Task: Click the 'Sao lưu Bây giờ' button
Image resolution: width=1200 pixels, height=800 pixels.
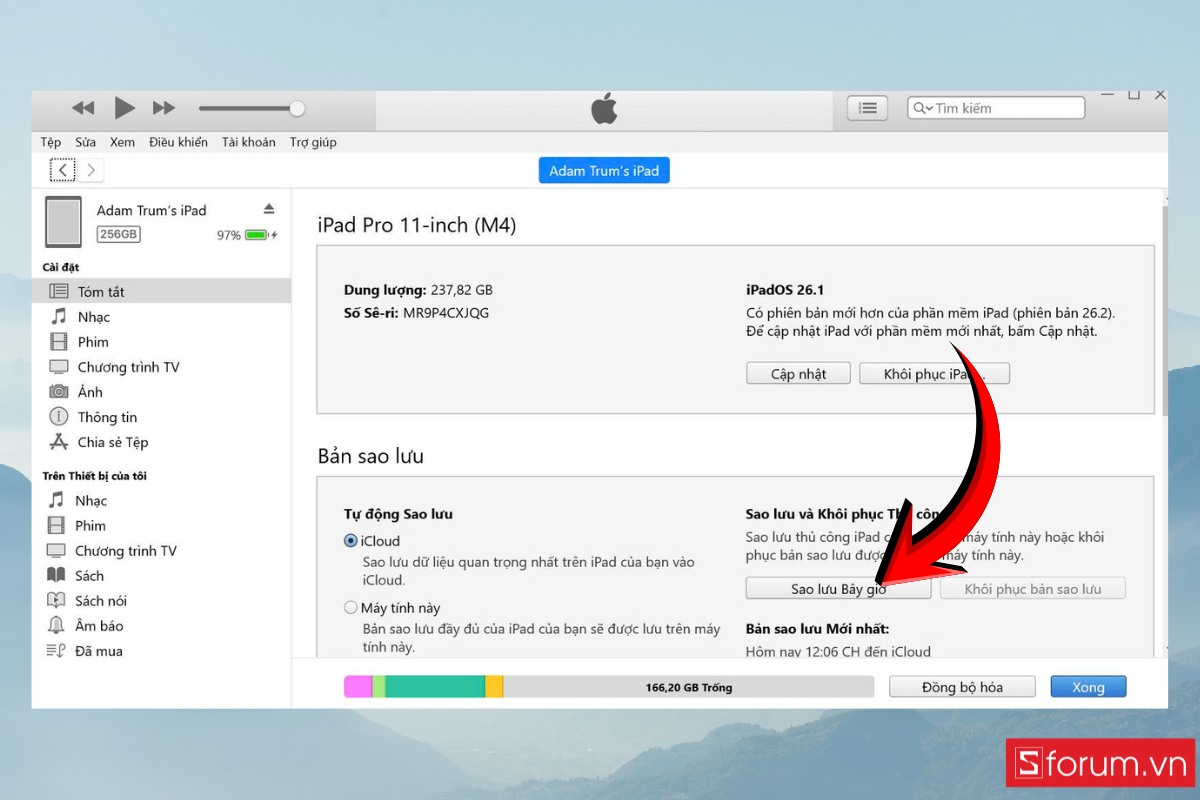Action: [x=838, y=588]
